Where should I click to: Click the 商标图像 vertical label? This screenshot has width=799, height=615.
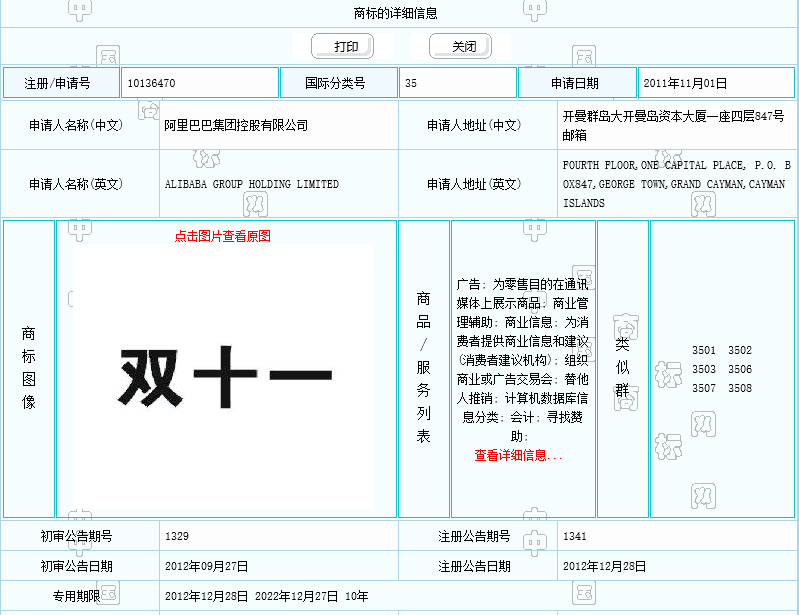29,368
